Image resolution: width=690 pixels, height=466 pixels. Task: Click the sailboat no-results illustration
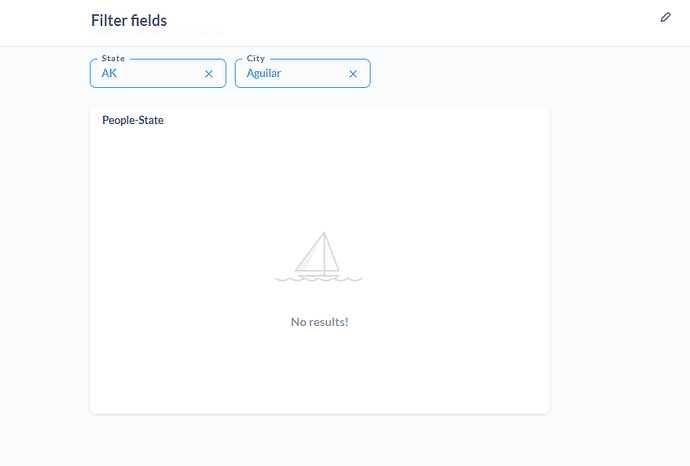tap(319, 257)
